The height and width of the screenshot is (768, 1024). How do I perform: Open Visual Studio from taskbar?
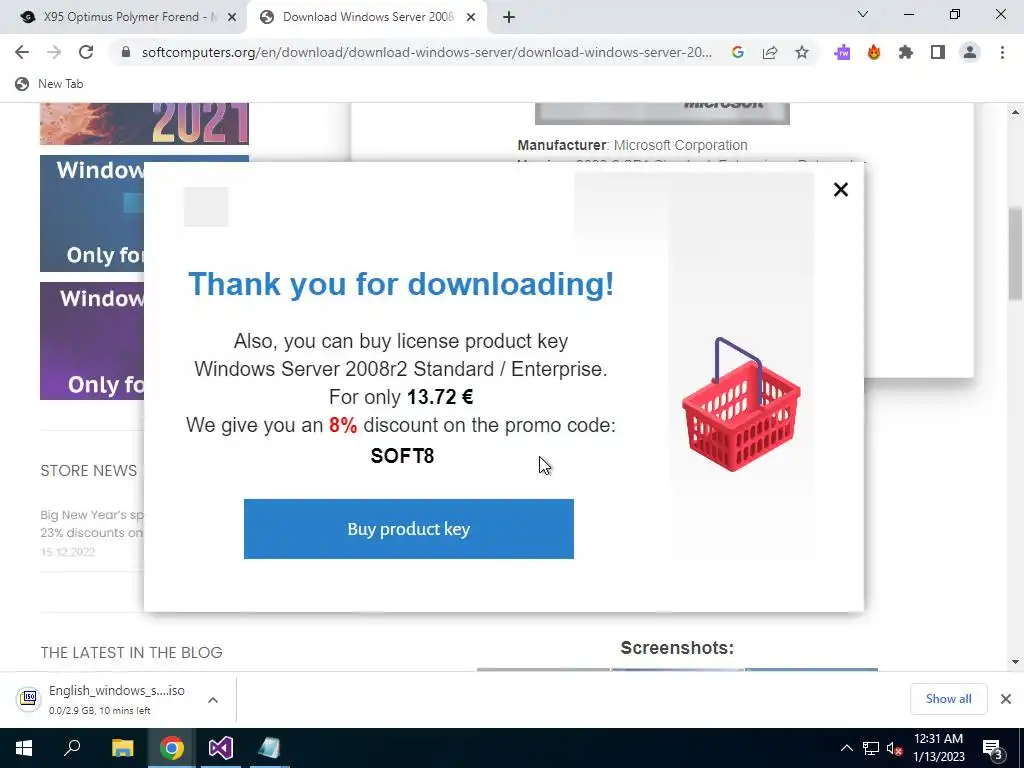tap(221, 748)
